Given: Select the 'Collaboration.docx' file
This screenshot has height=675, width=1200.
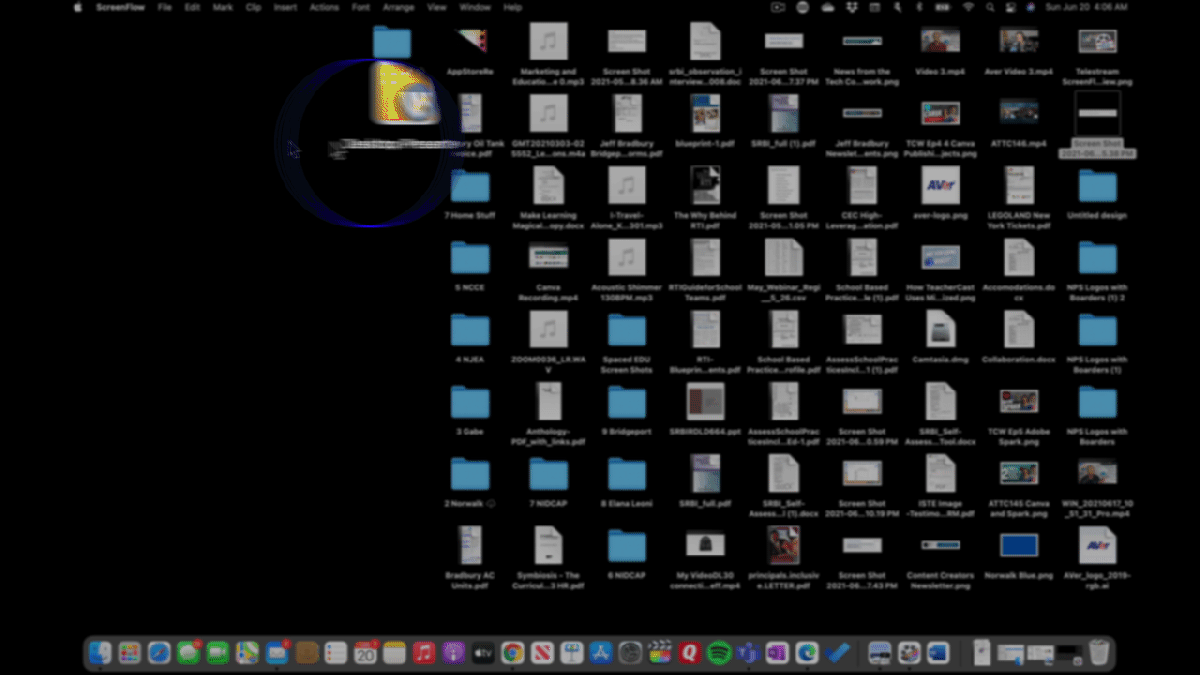Looking at the screenshot, I should [x=1019, y=330].
